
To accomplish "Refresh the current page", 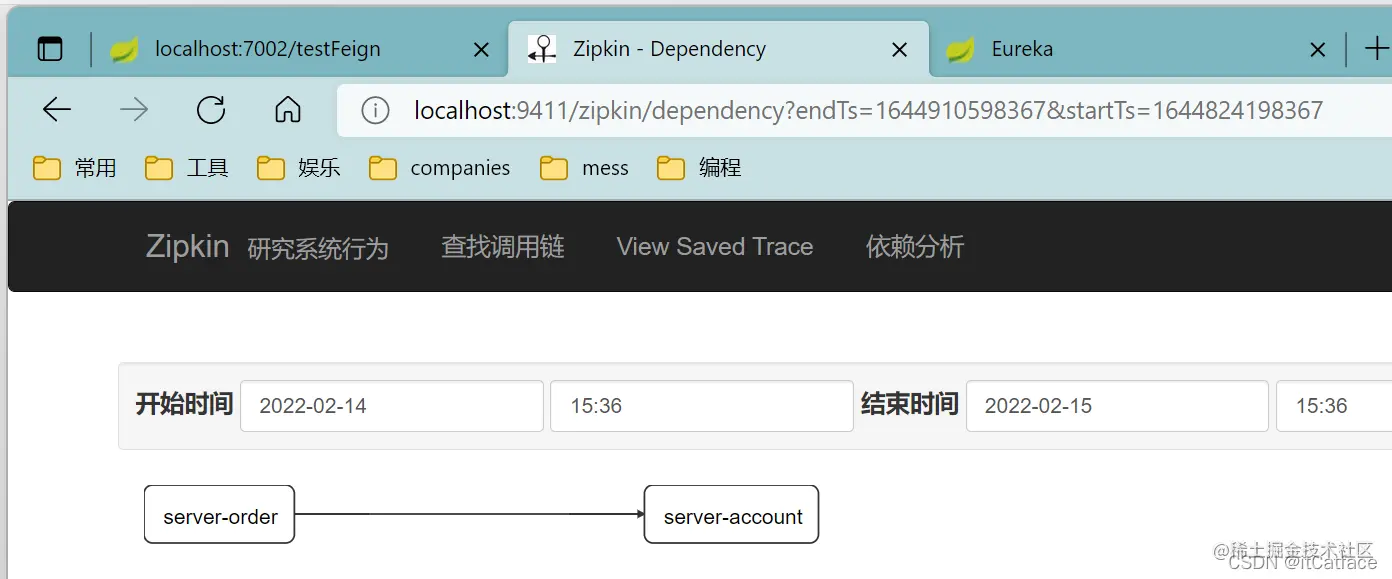I will coord(211,110).
